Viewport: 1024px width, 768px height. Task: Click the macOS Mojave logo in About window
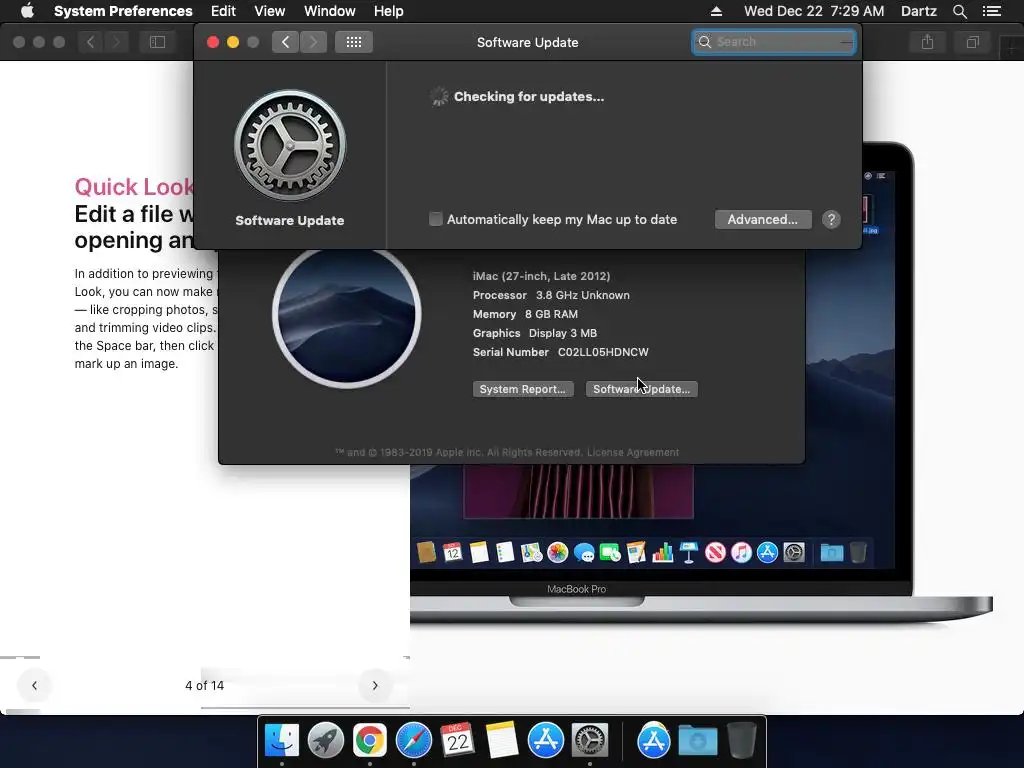click(x=346, y=315)
